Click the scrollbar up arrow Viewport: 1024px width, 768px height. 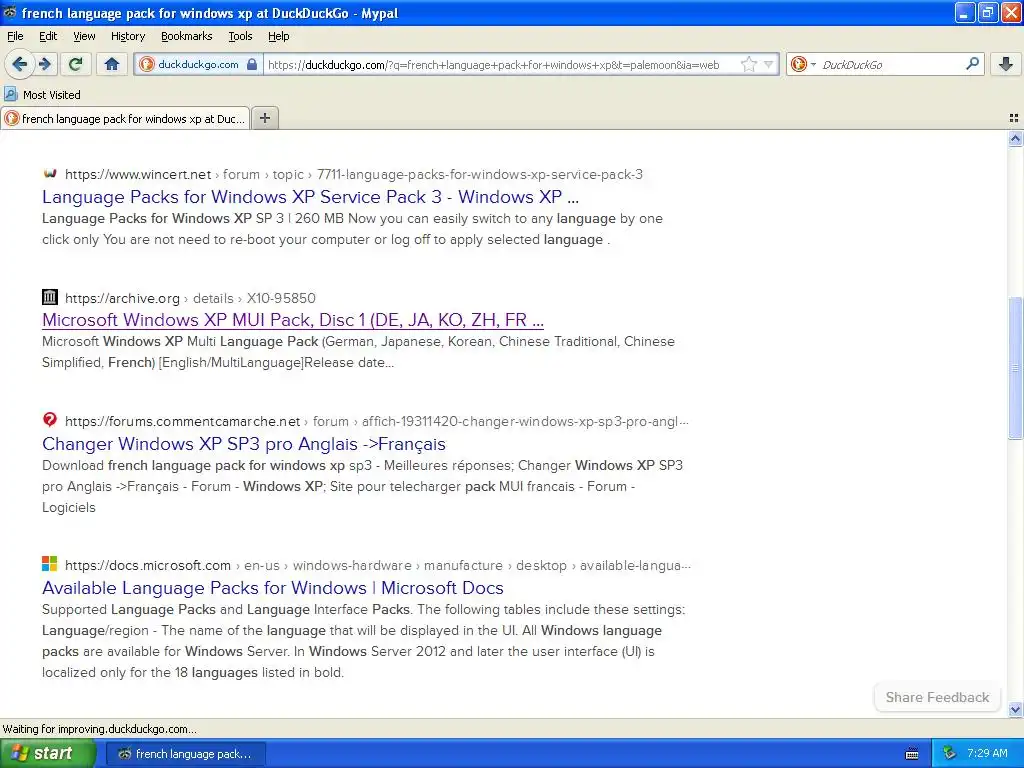pyautogui.click(x=1015, y=138)
